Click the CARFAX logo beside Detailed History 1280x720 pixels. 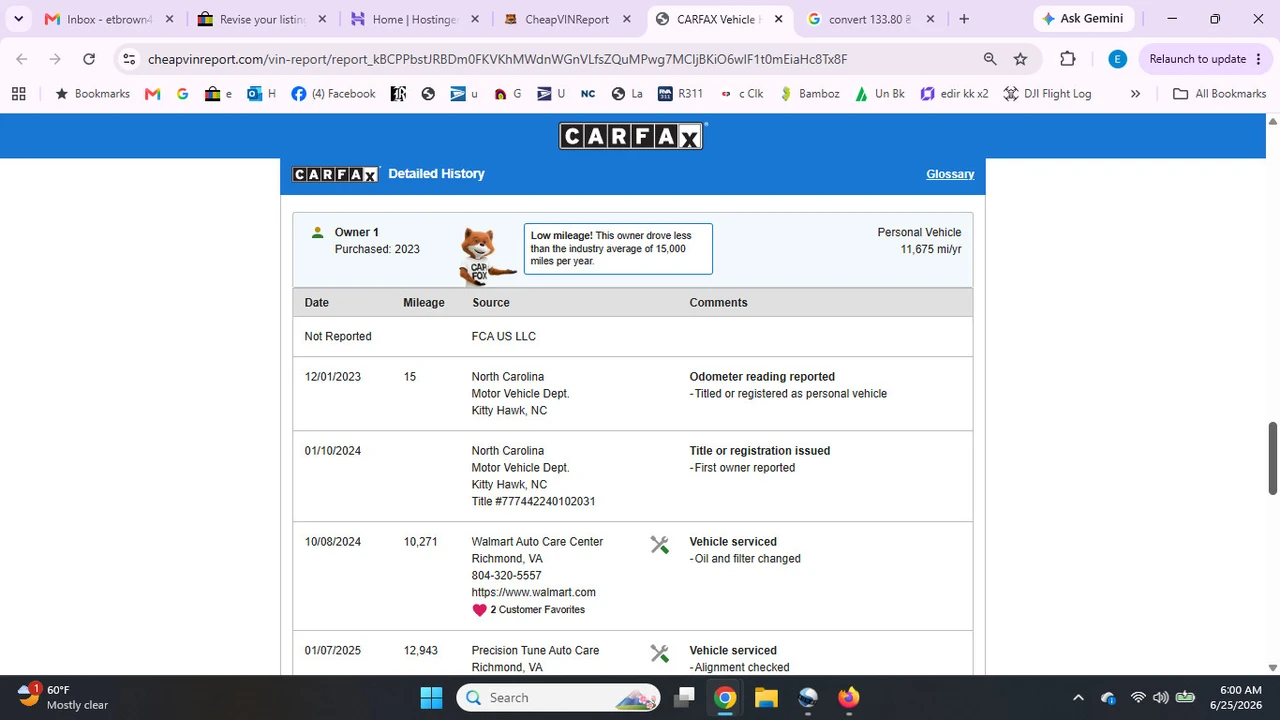pyautogui.click(x=336, y=174)
